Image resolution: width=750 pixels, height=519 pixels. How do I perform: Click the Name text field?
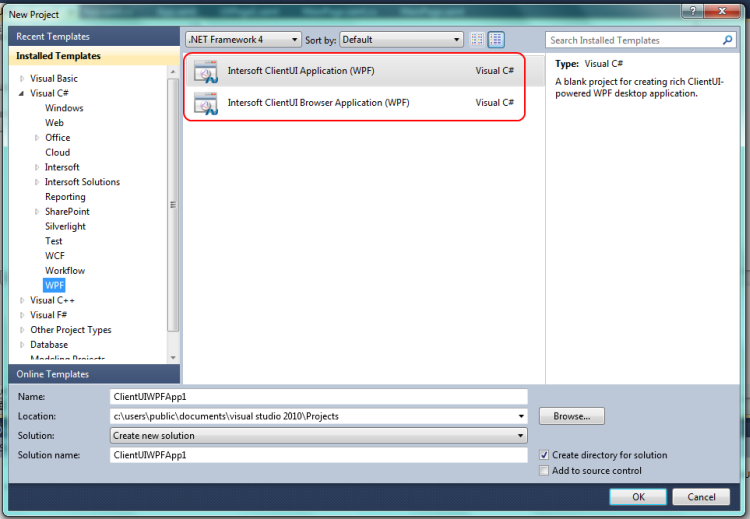pos(319,397)
